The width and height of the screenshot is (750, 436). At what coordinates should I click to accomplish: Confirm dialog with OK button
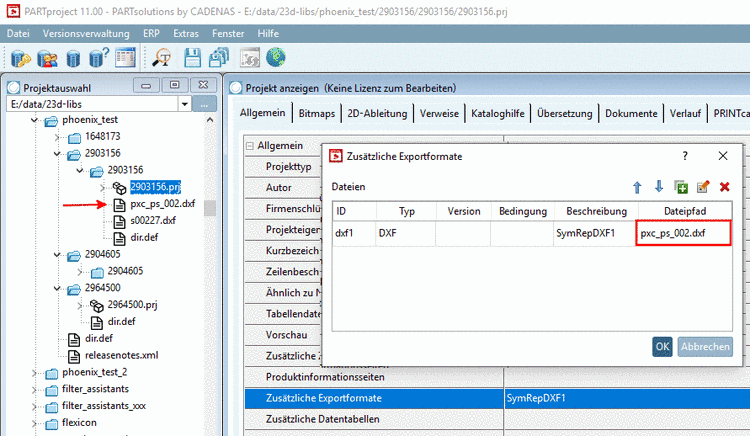662,347
